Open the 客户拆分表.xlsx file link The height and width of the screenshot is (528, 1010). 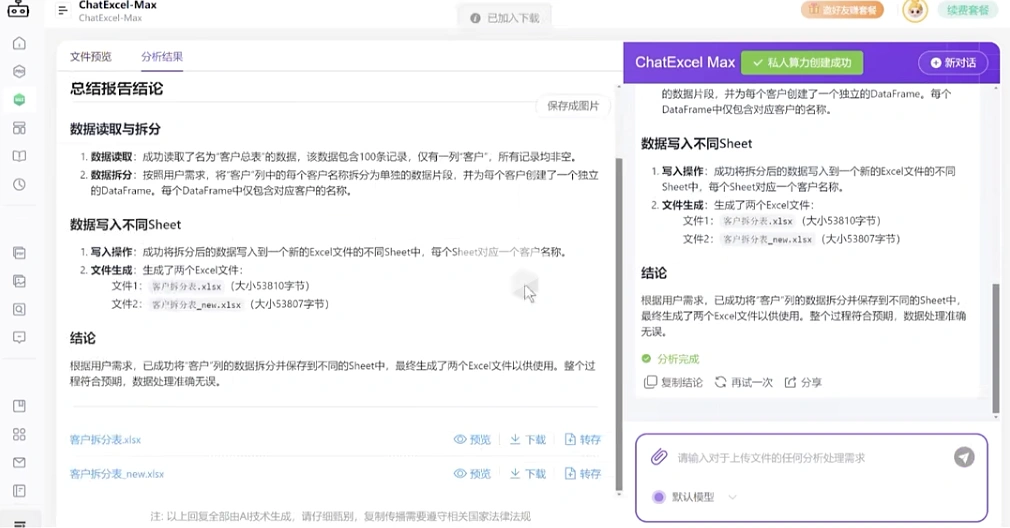coord(105,440)
